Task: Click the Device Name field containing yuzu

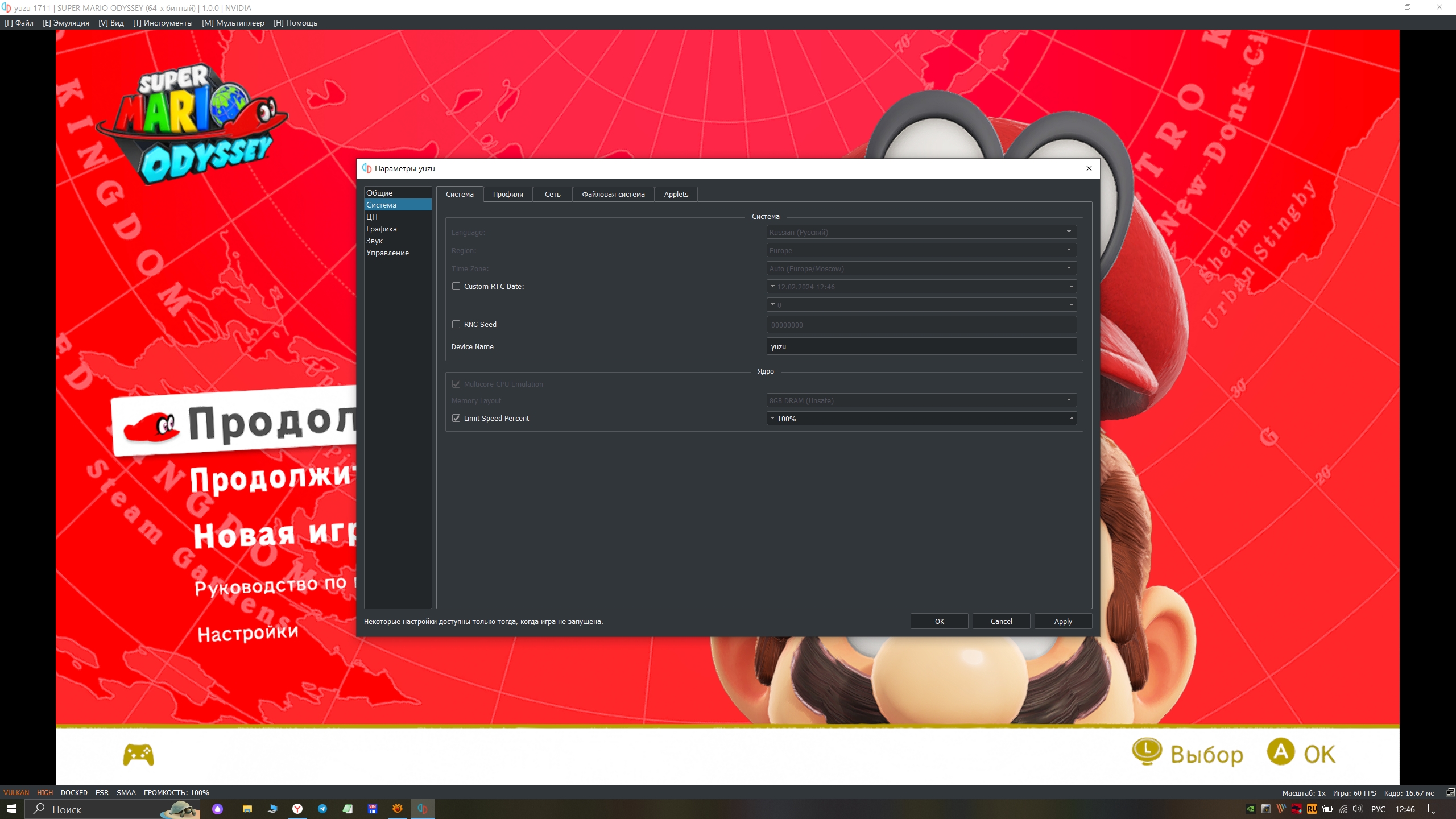Action: tap(921, 346)
